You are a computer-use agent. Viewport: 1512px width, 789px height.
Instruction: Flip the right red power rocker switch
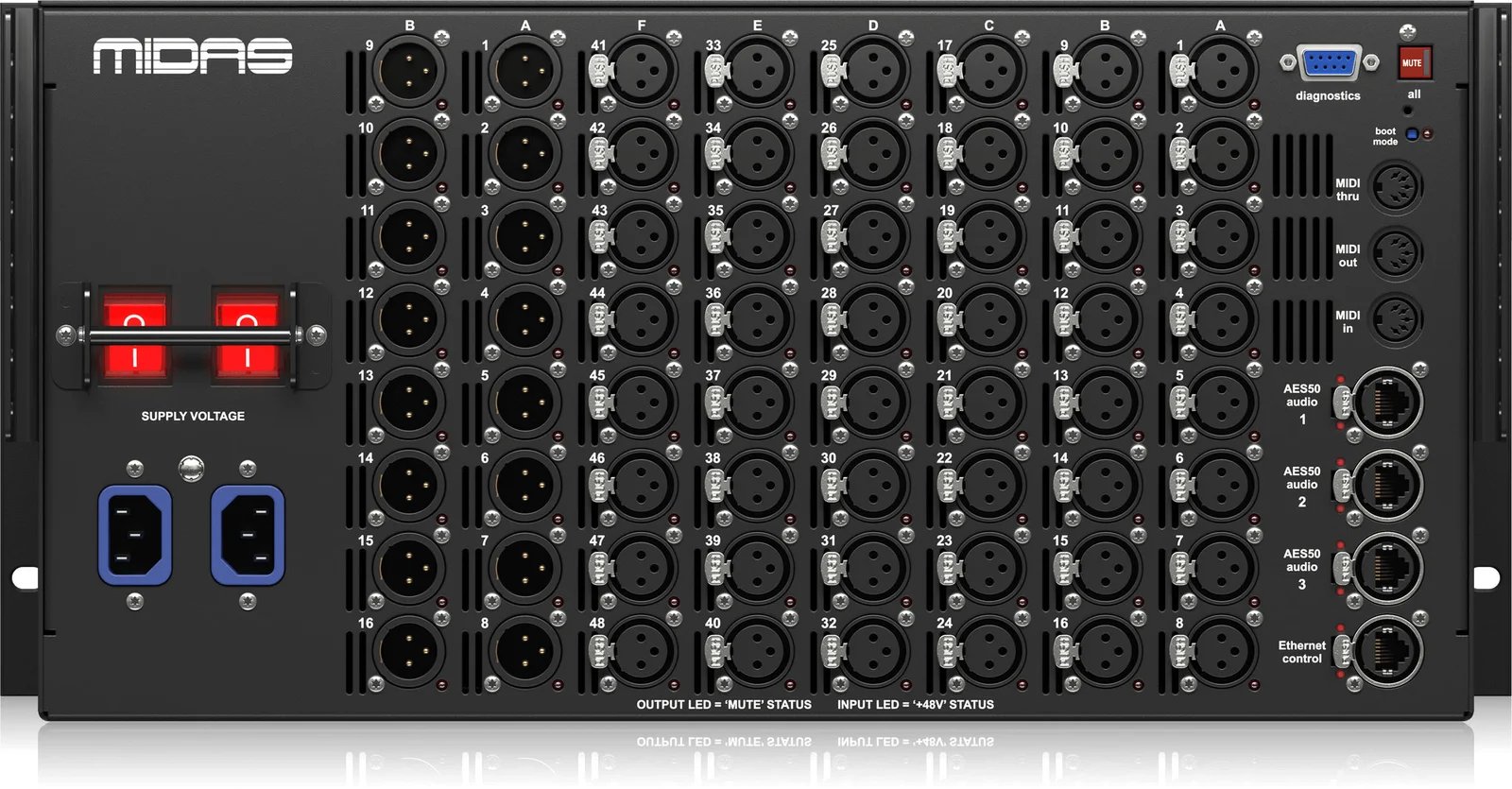tap(247, 336)
